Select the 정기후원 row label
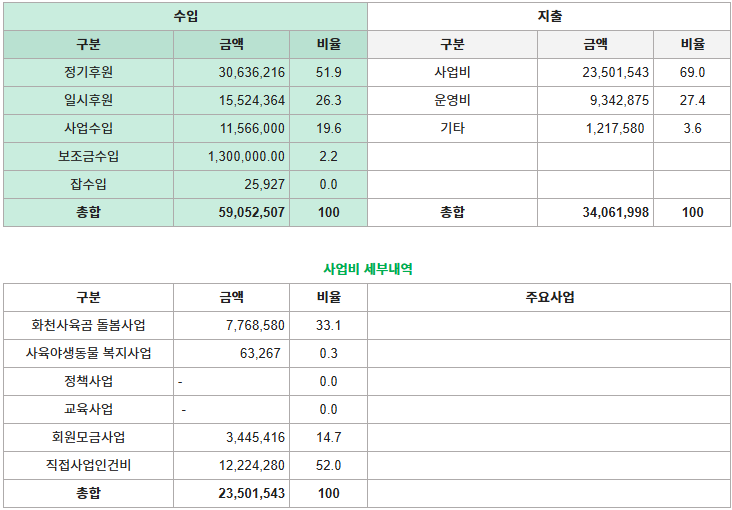The height and width of the screenshot is (510, 732). pyautogui.click(x=88, y=72)
